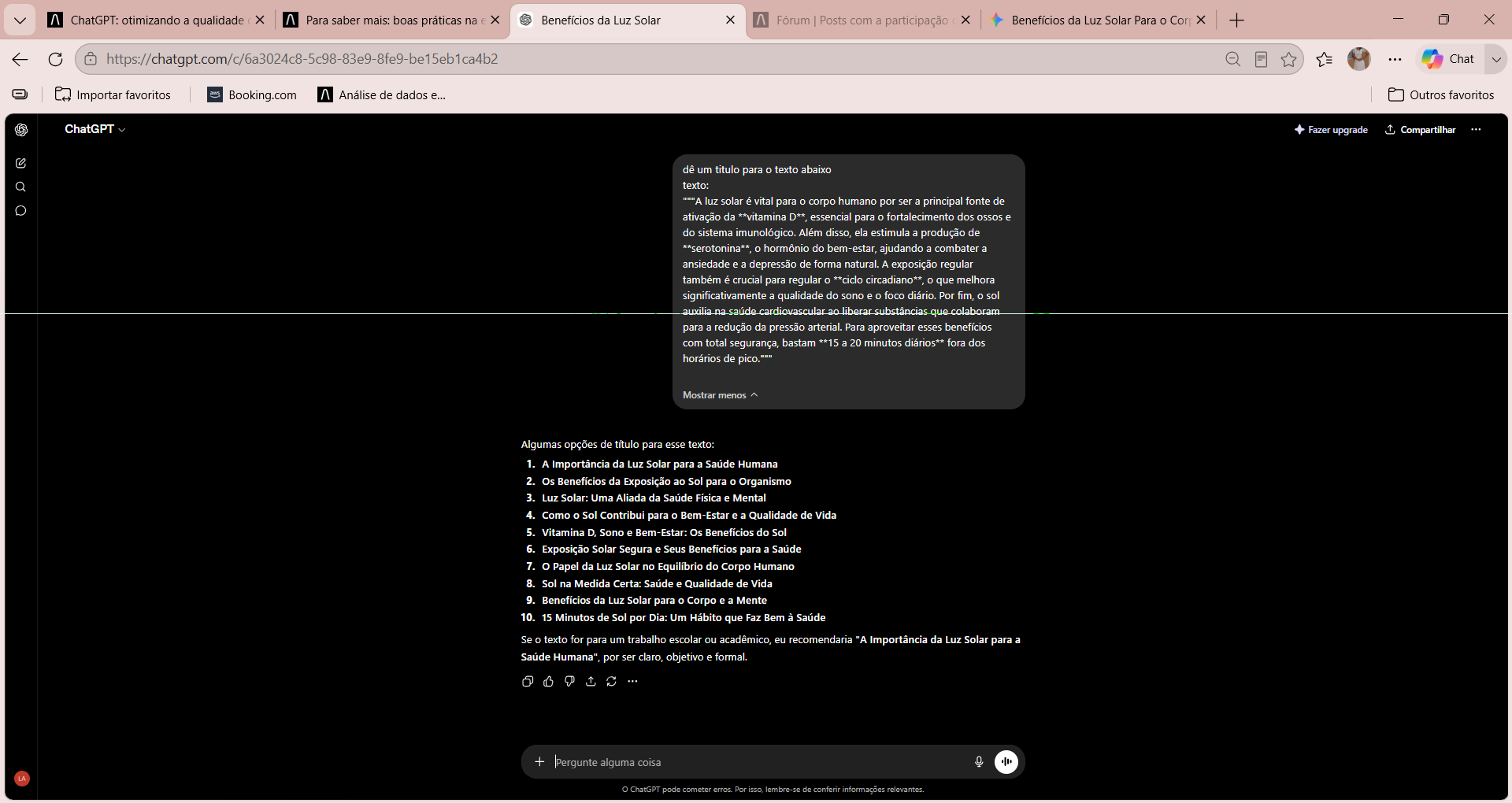Image resolution: width=1512 pixels, height=803 pixels.
Task: Close the Fórum Posts tab
Action: pyautogui.click(x=966, y=20)
